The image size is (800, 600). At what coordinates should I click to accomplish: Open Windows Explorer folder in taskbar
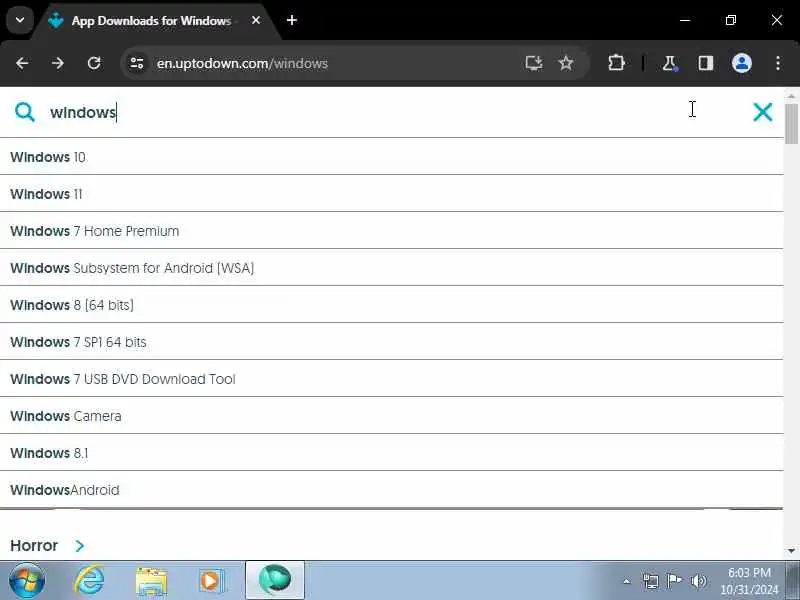151,581
